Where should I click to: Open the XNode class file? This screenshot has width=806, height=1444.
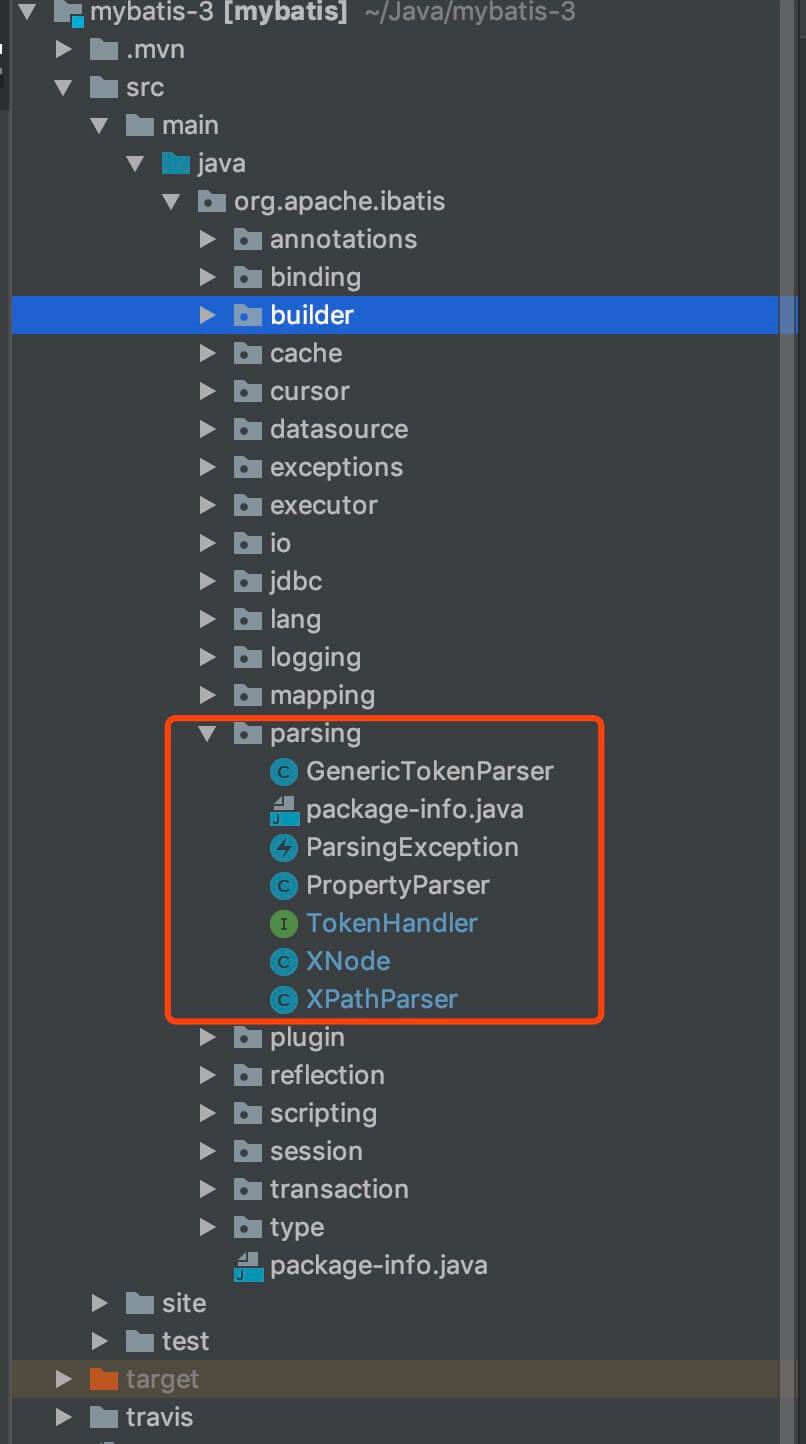click(x=348, y=961)
